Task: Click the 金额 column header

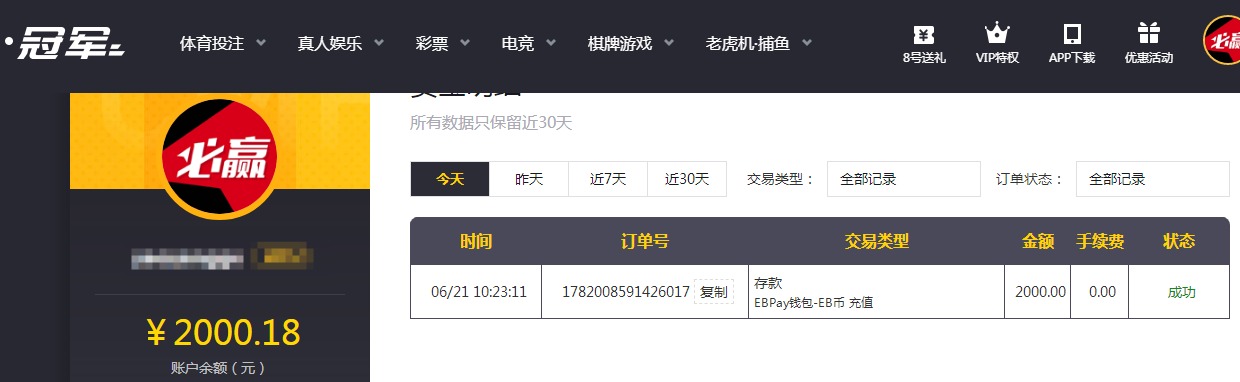Action: tap(1038, 241)
